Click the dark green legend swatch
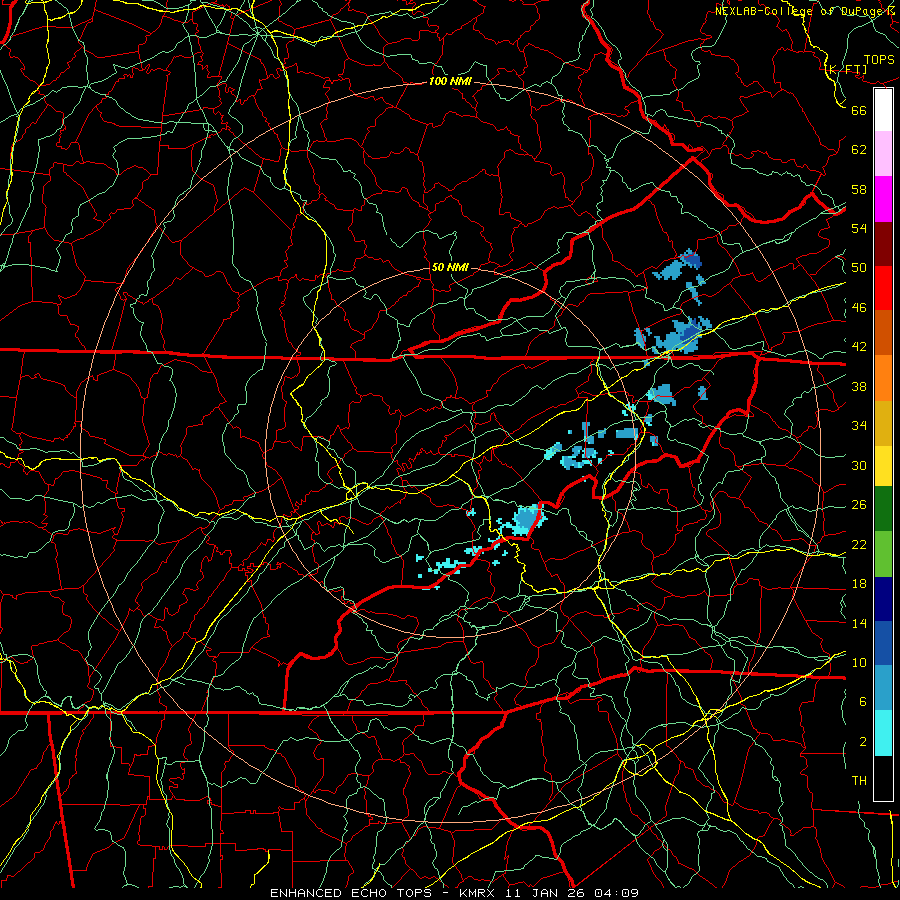900x900 pixels. point(883,509)
